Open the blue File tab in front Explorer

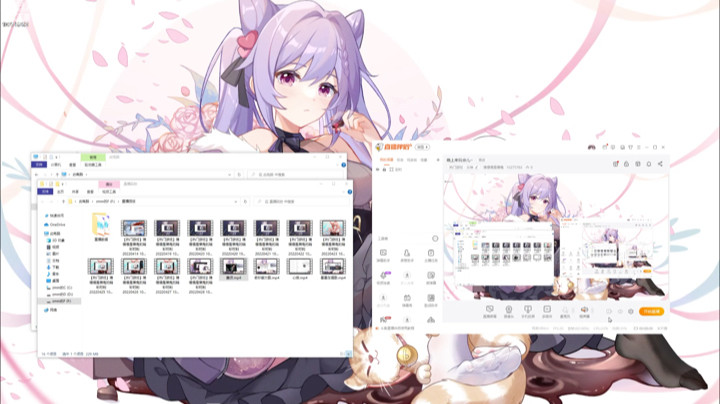(x=45, y=191)
